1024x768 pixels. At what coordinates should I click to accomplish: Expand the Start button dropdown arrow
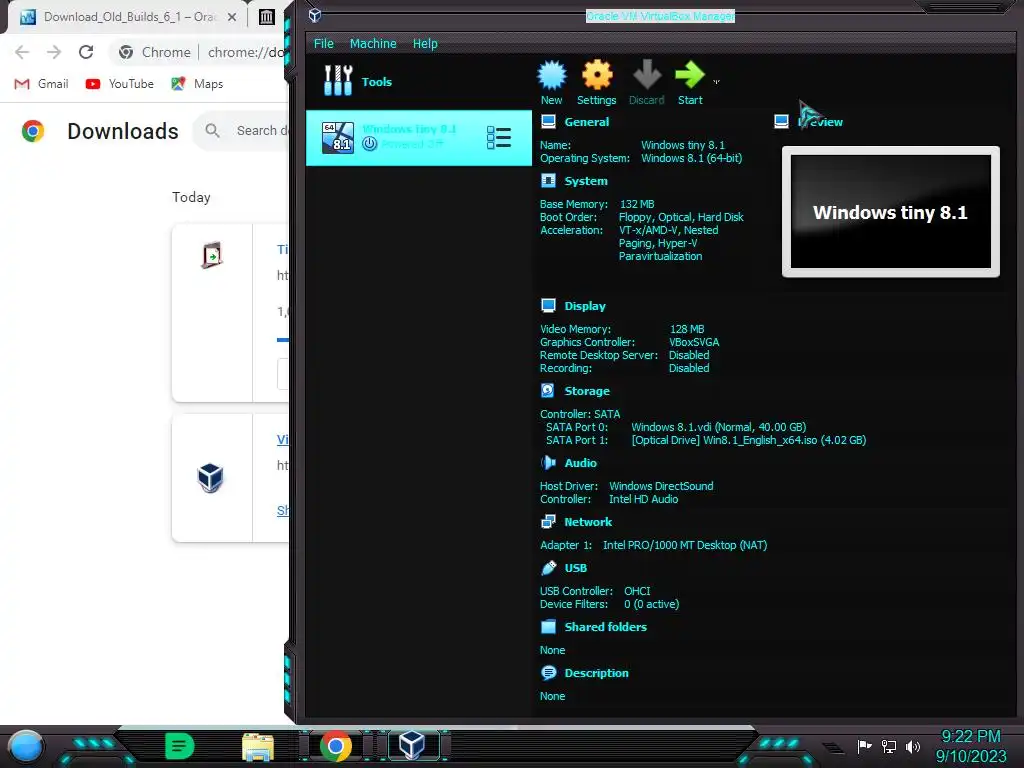coord(716,82)
